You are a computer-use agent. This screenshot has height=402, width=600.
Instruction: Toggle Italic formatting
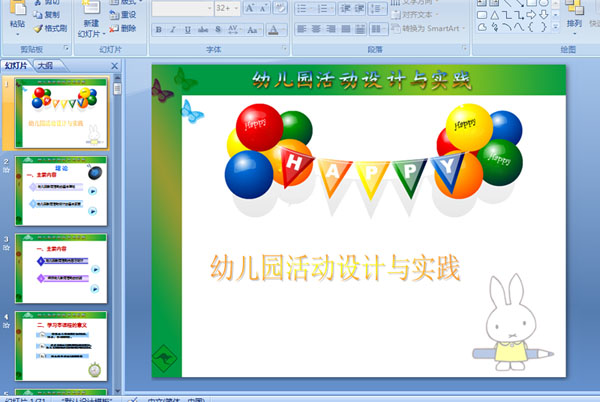[173, 30]
